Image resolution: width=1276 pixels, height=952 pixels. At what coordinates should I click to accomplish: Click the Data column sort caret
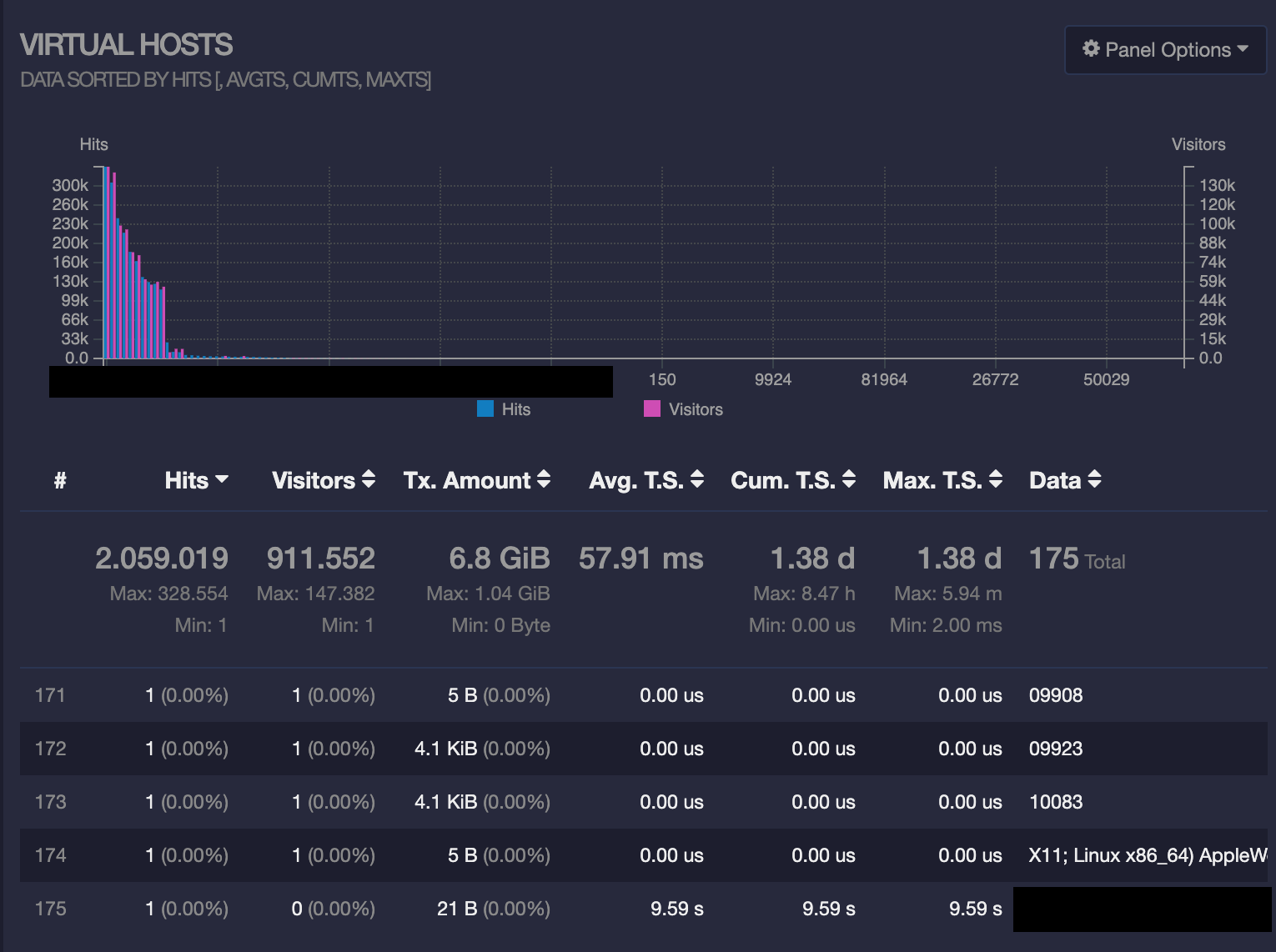pyautogui.click(x=1095, y=480)
